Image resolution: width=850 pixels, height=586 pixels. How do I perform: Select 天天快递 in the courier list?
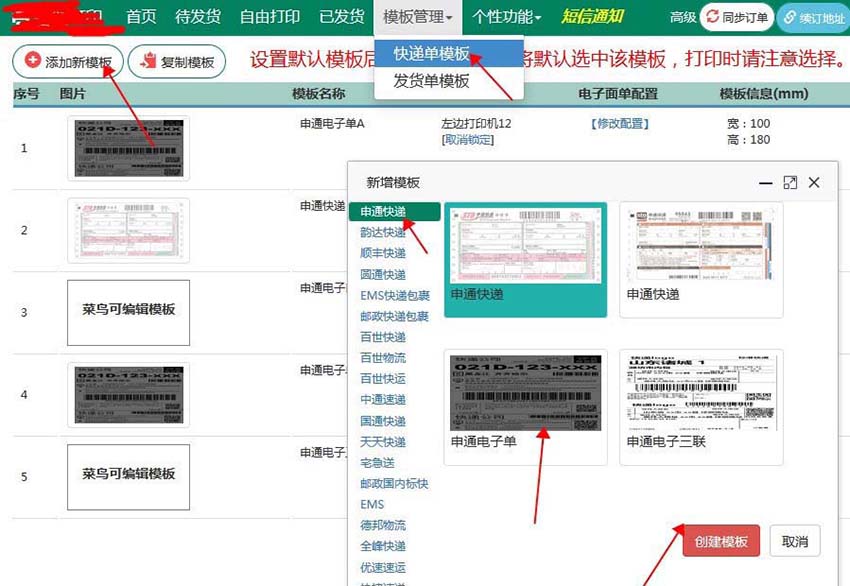coord(383,442)
